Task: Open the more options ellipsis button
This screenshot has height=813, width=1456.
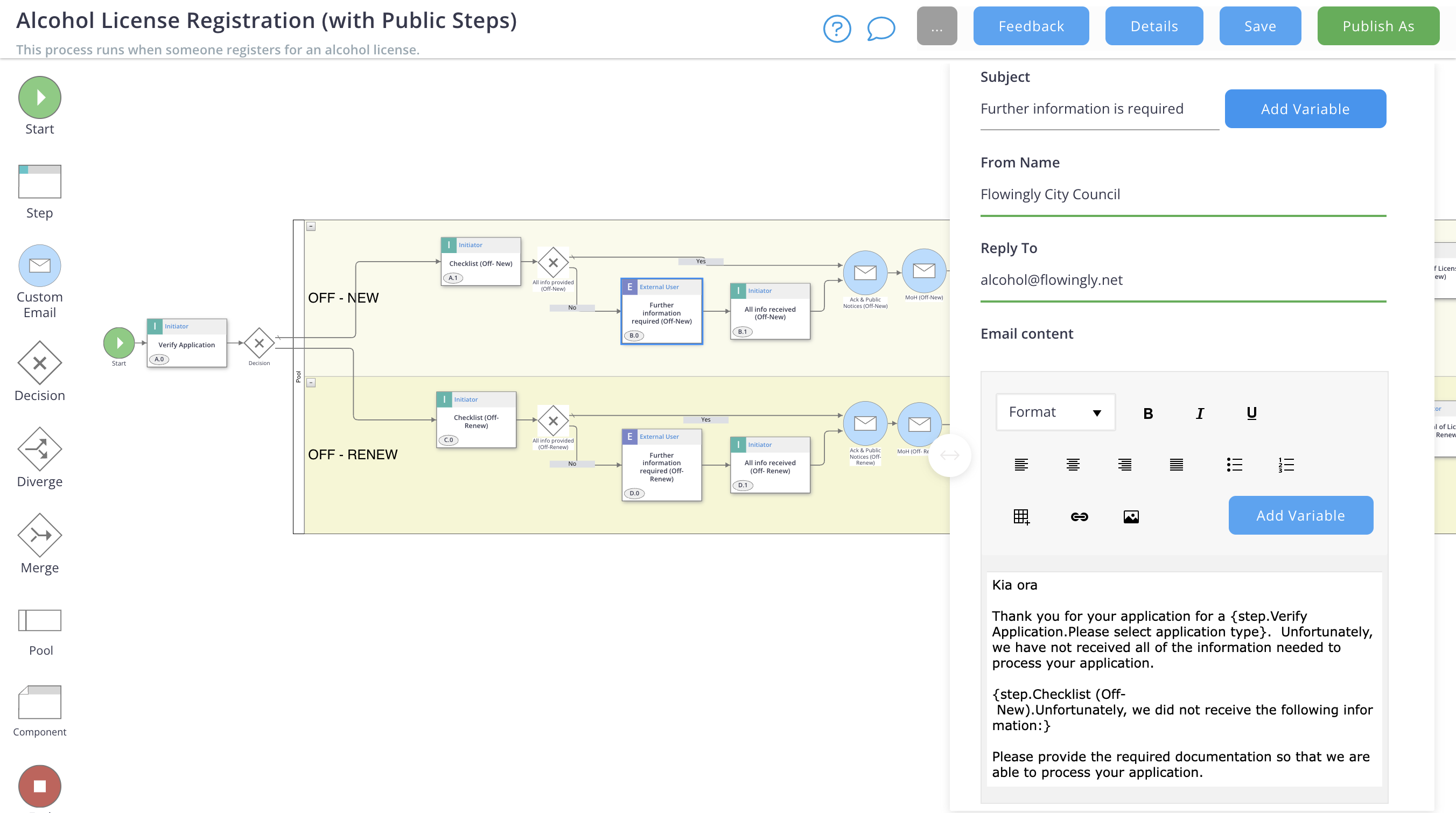Action: point(936,26)
